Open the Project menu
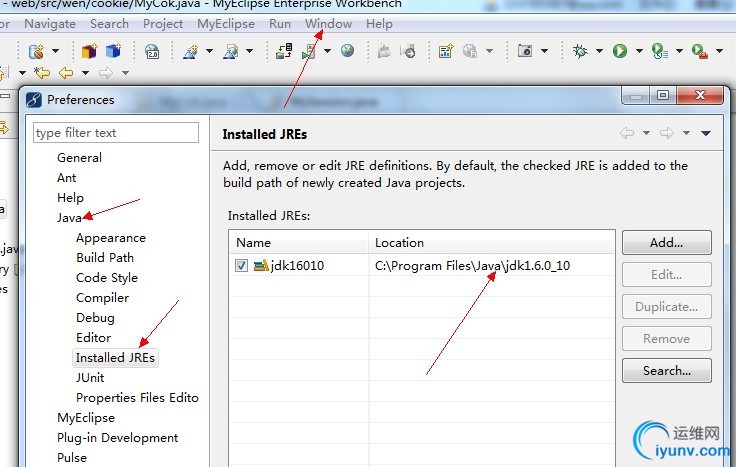 pyautogui.click(x=163, y=23)
